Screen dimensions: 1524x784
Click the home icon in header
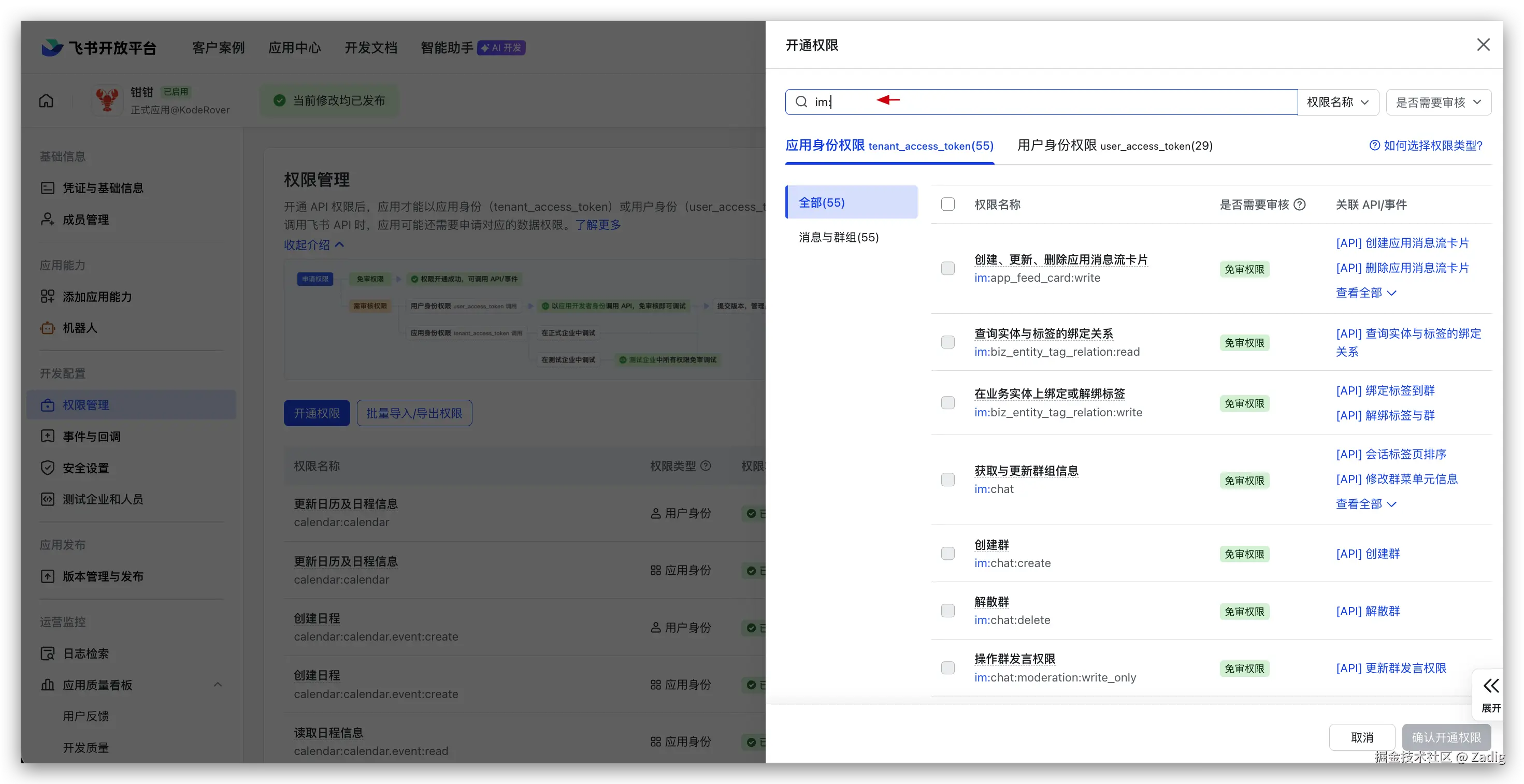[x=46, y=101]
